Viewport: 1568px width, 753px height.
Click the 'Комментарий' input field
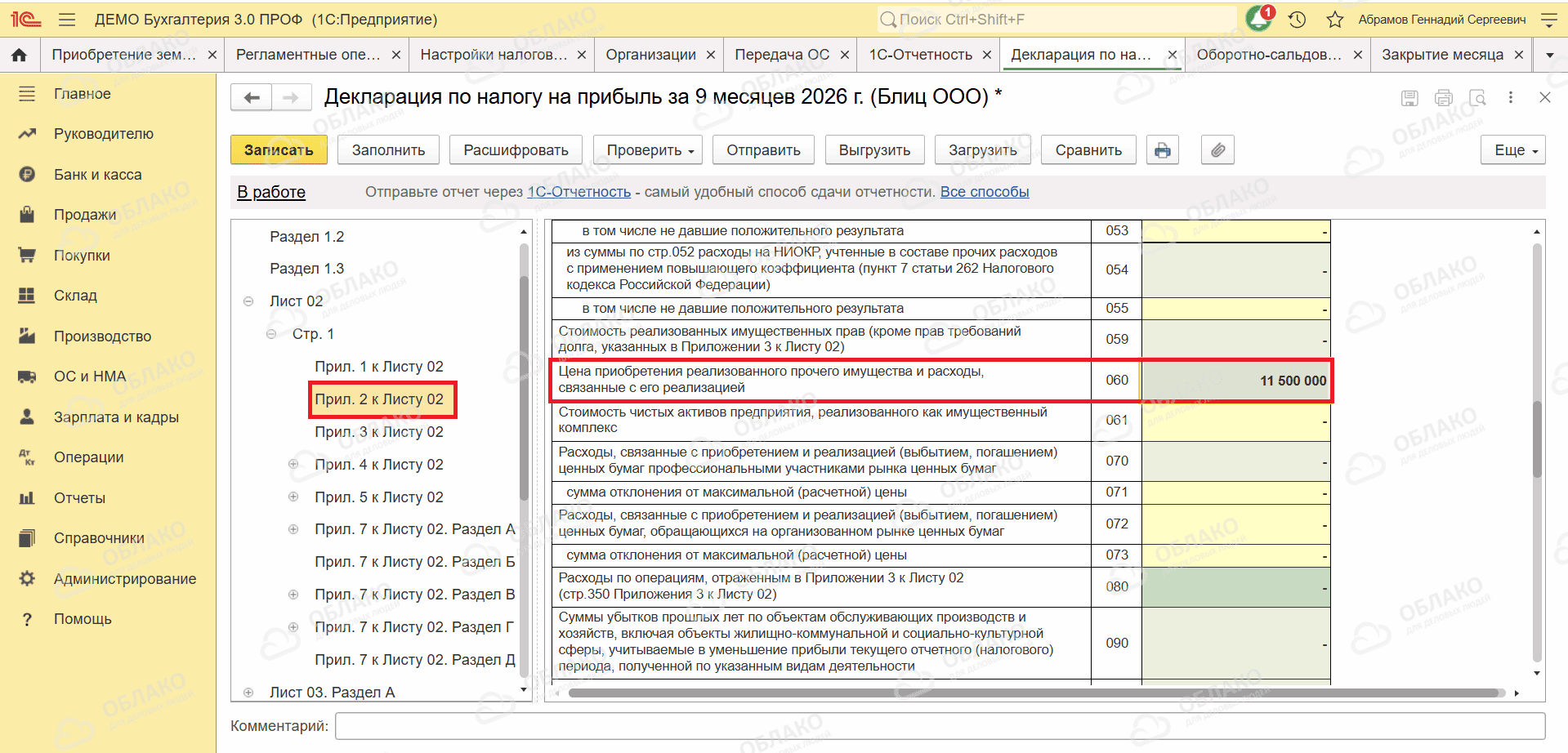[x=940, y=726]
